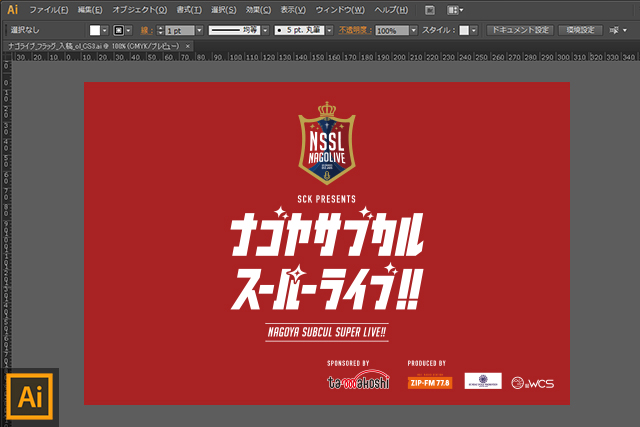
Task: Open the ファイル(F) menu
Action: coord(49,9)
